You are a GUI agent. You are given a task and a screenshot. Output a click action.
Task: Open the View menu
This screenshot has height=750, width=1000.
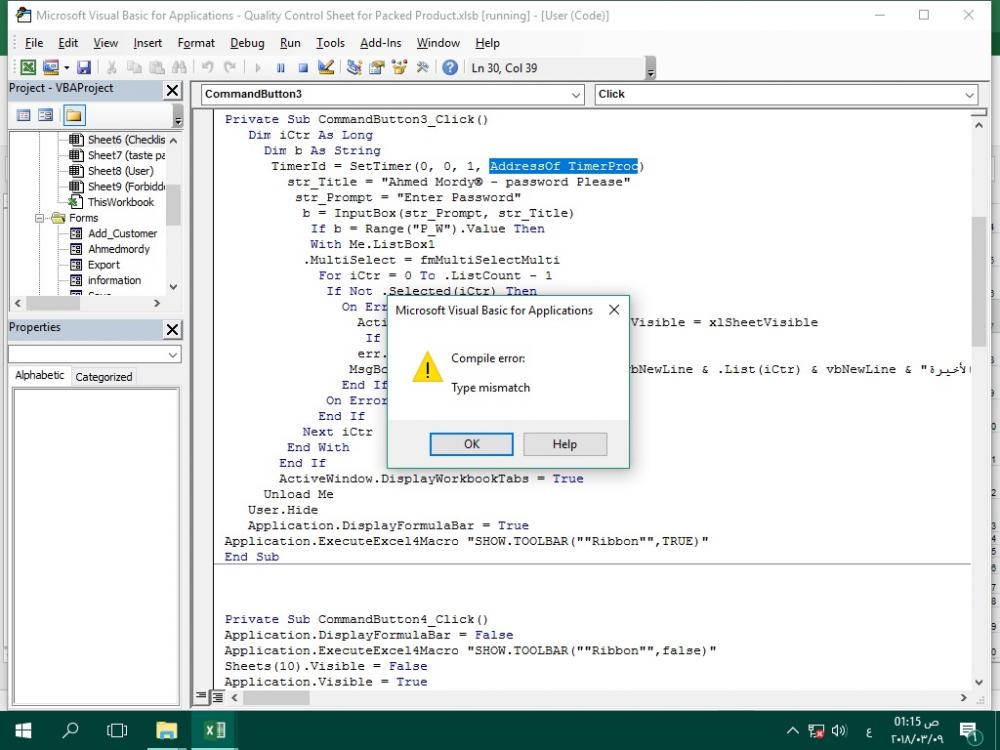tap(105, 43)
